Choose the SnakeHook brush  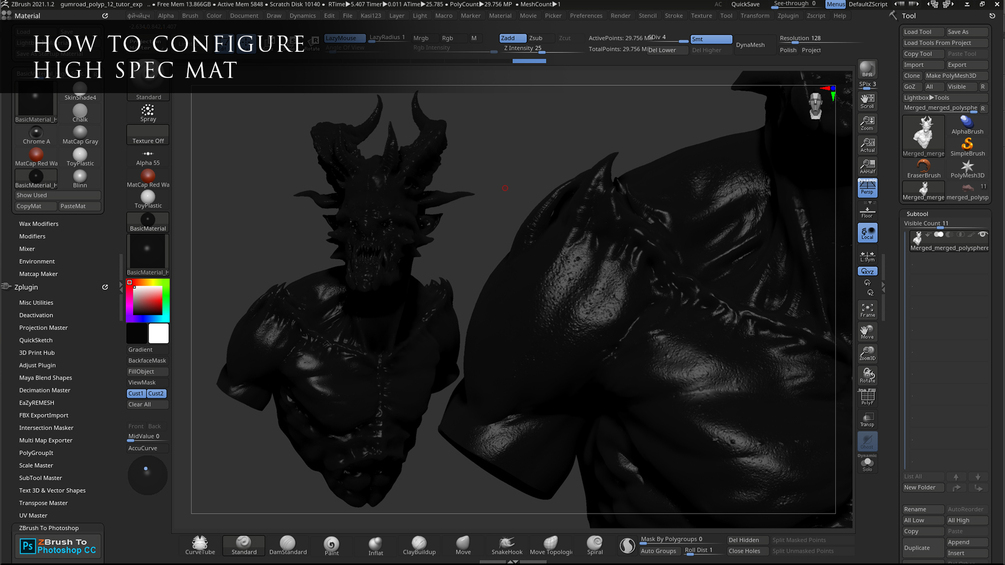507,544
